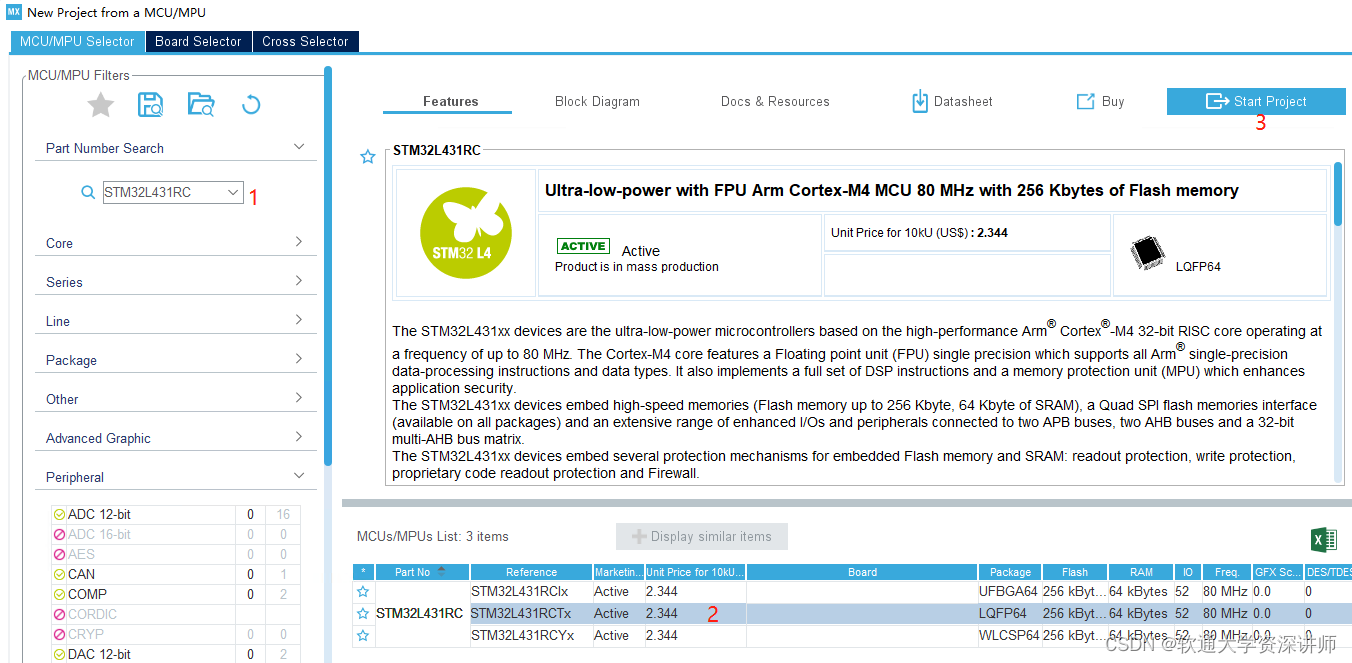Sort by Freq. column header

tap(1227, 572)
